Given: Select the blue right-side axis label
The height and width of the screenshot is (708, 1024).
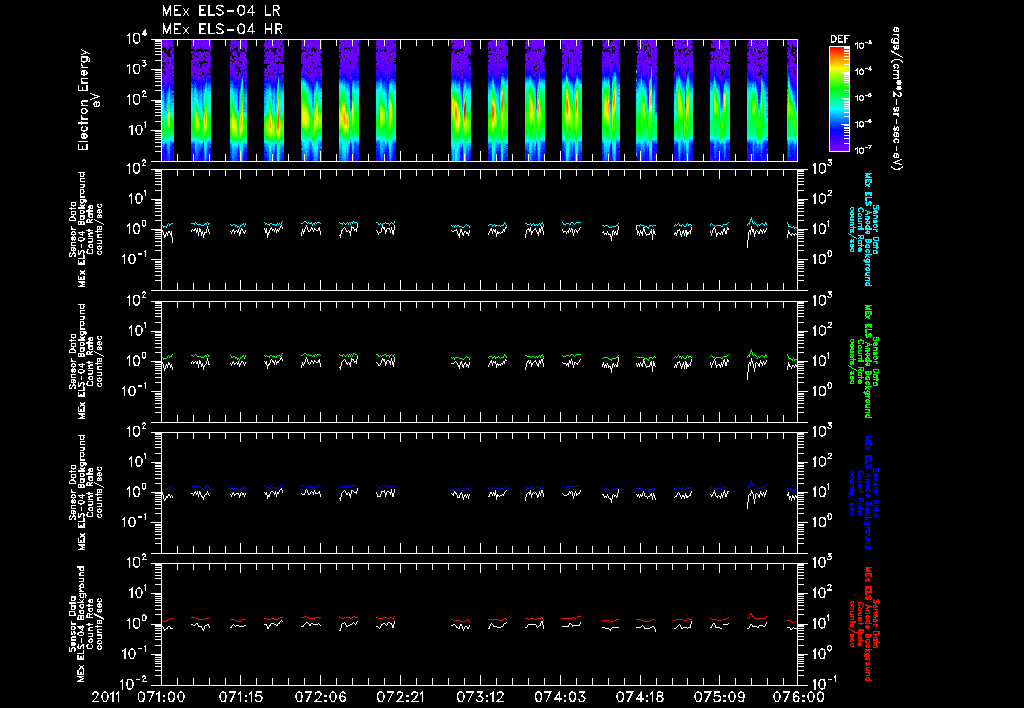Looking at the screenshot, I should click(862, 492).
